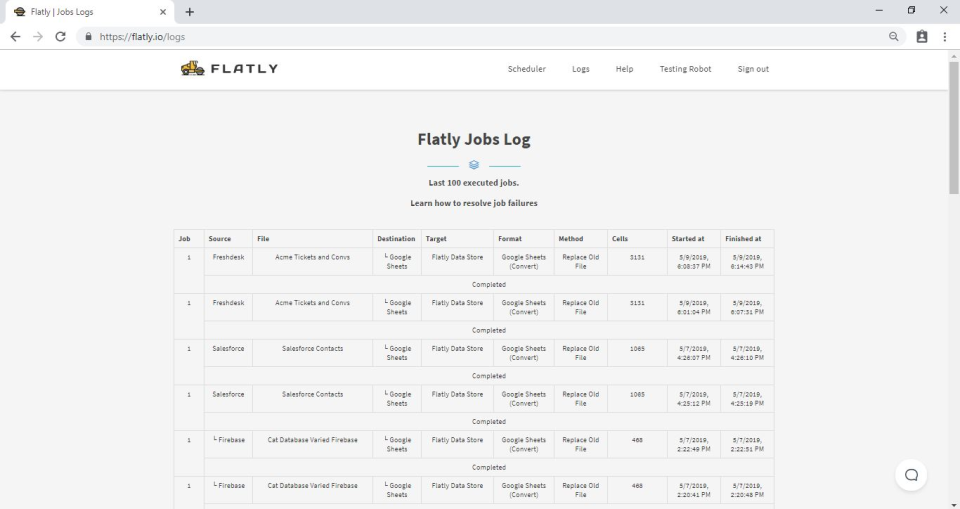Click the Sign out link
960x509 pixels.
753,69
